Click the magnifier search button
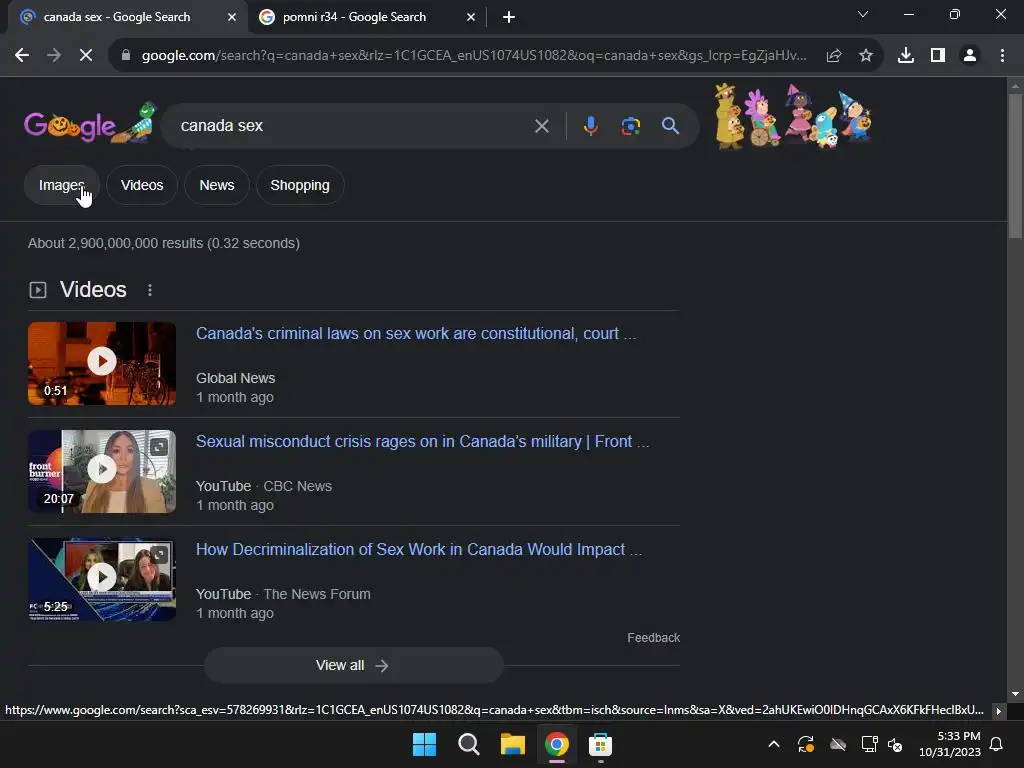The image size is (1024, 768). [670, 125]
